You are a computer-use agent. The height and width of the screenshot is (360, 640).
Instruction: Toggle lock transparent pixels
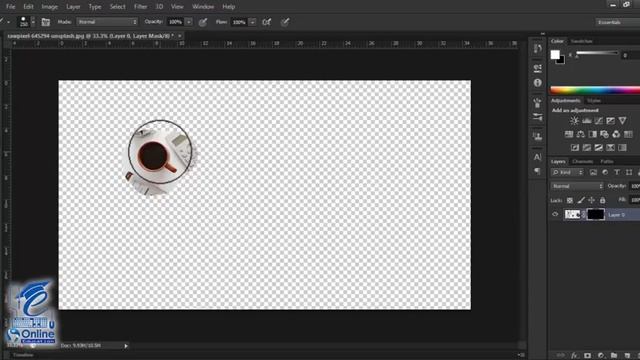[x=570, y=200]
